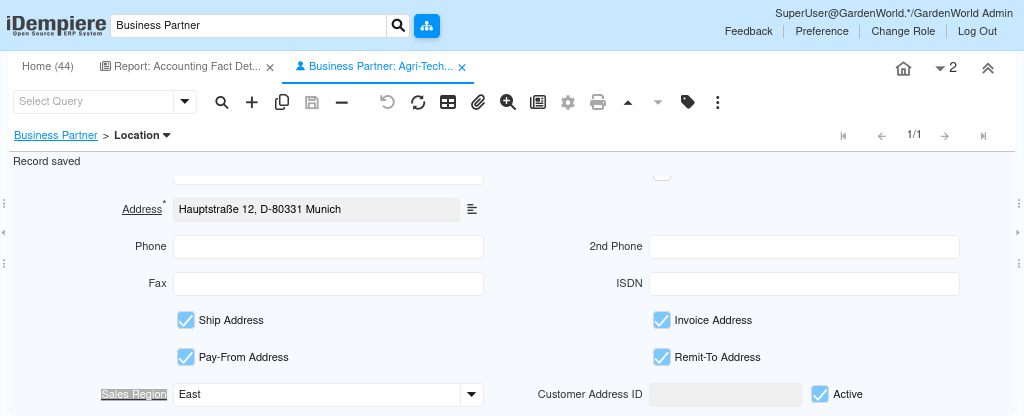This screenshot has height=416, width=1024.
Task: Click into the Phone input field
Action: 328,247
